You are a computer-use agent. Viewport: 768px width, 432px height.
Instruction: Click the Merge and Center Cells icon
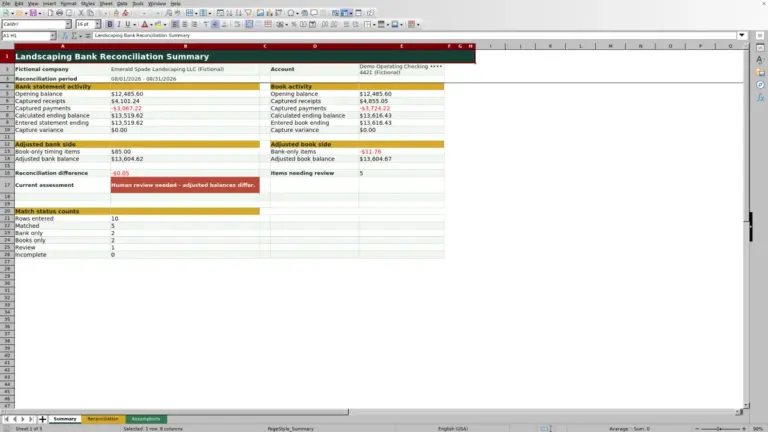(x=249, y=24)
